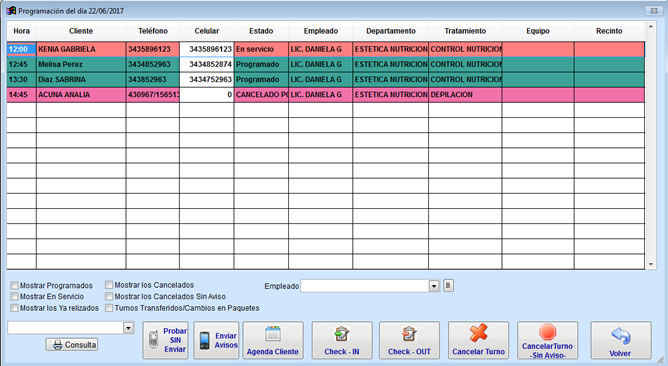Select the 12:00 appointment hour cell

21,49
